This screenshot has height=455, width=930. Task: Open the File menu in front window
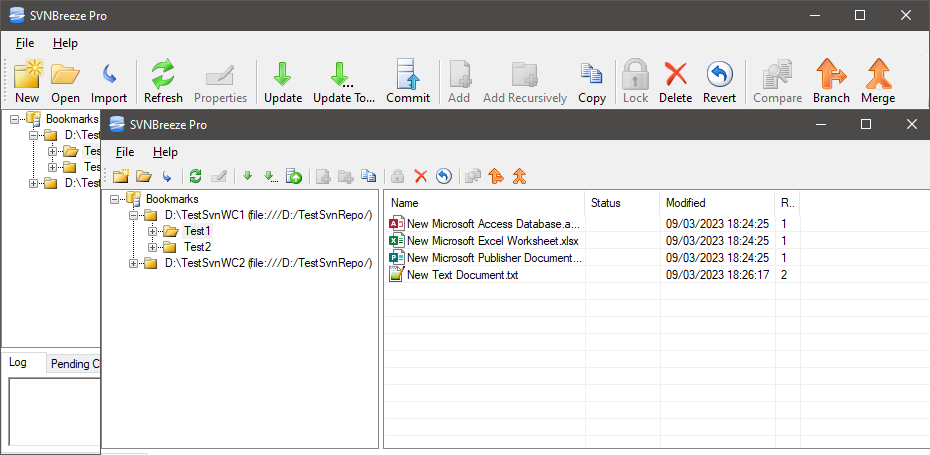[x=125, y=152]
